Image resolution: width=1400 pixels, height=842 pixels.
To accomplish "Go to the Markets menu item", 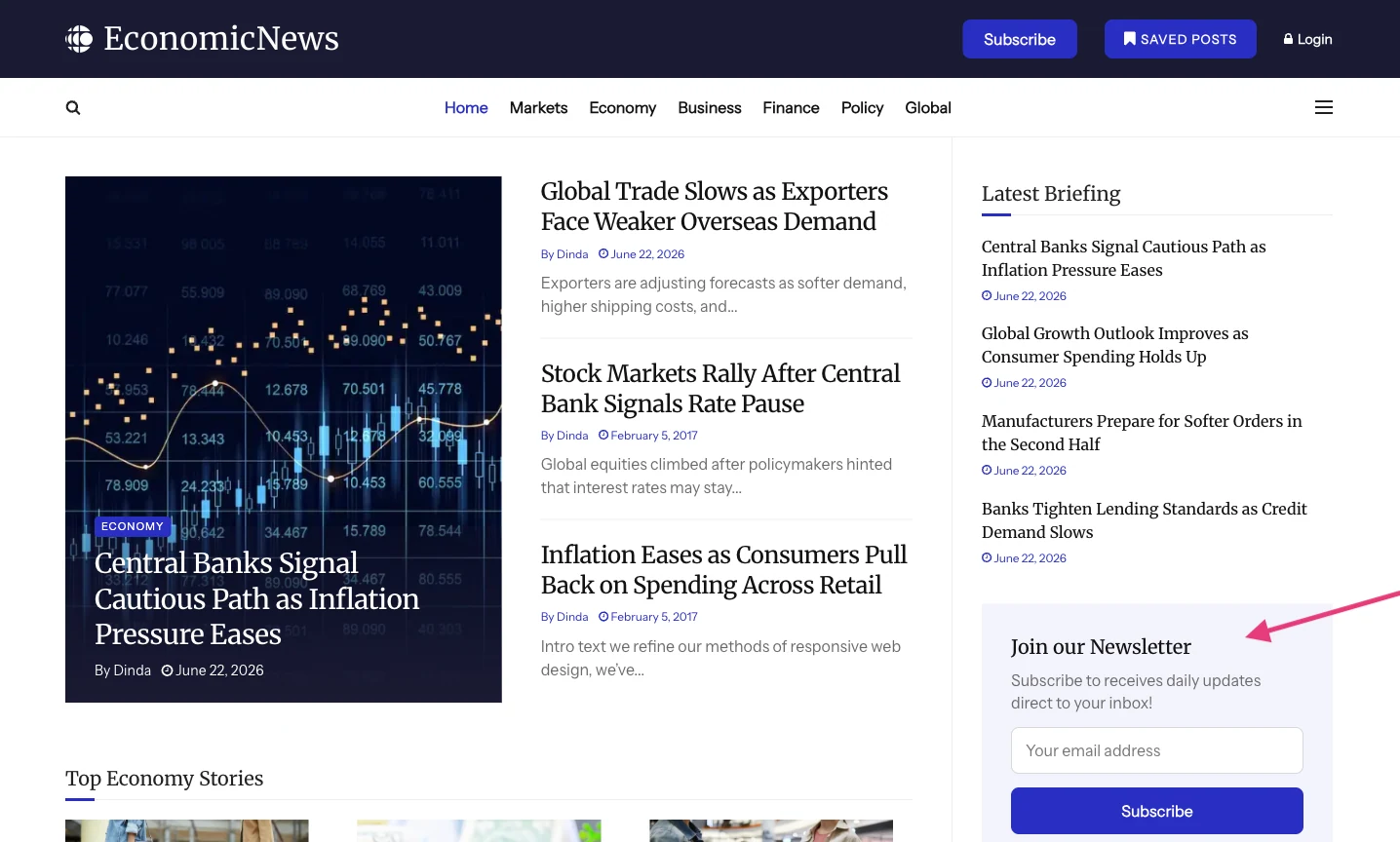I will pos(538,108).
